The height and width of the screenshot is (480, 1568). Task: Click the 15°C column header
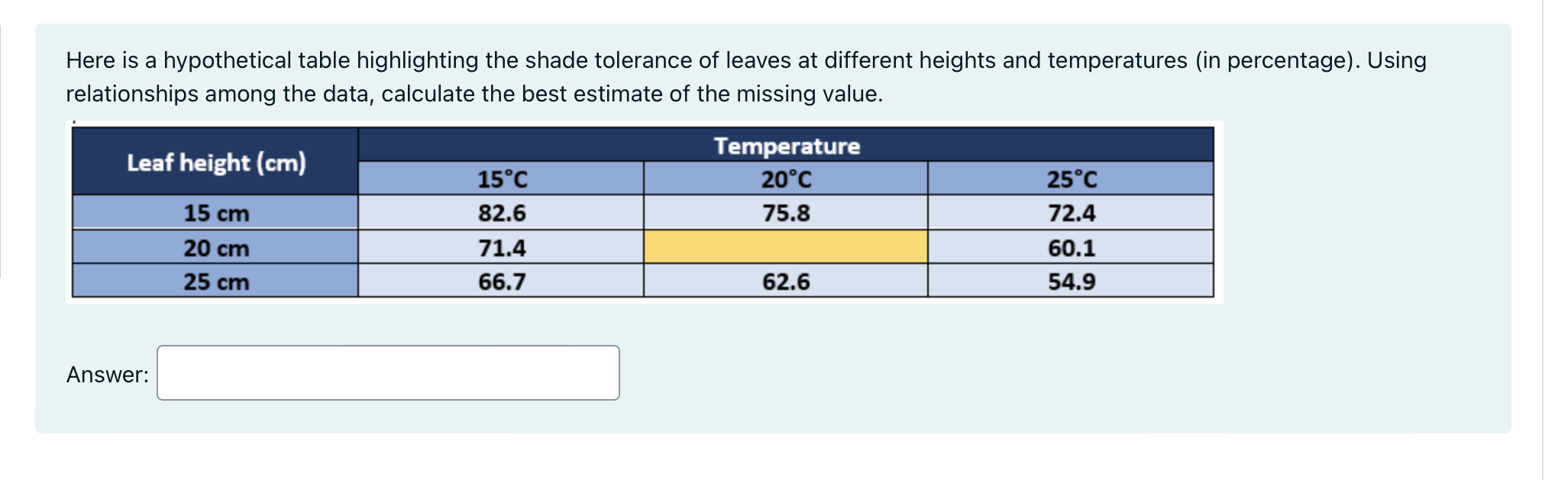(x=500, y=179)
